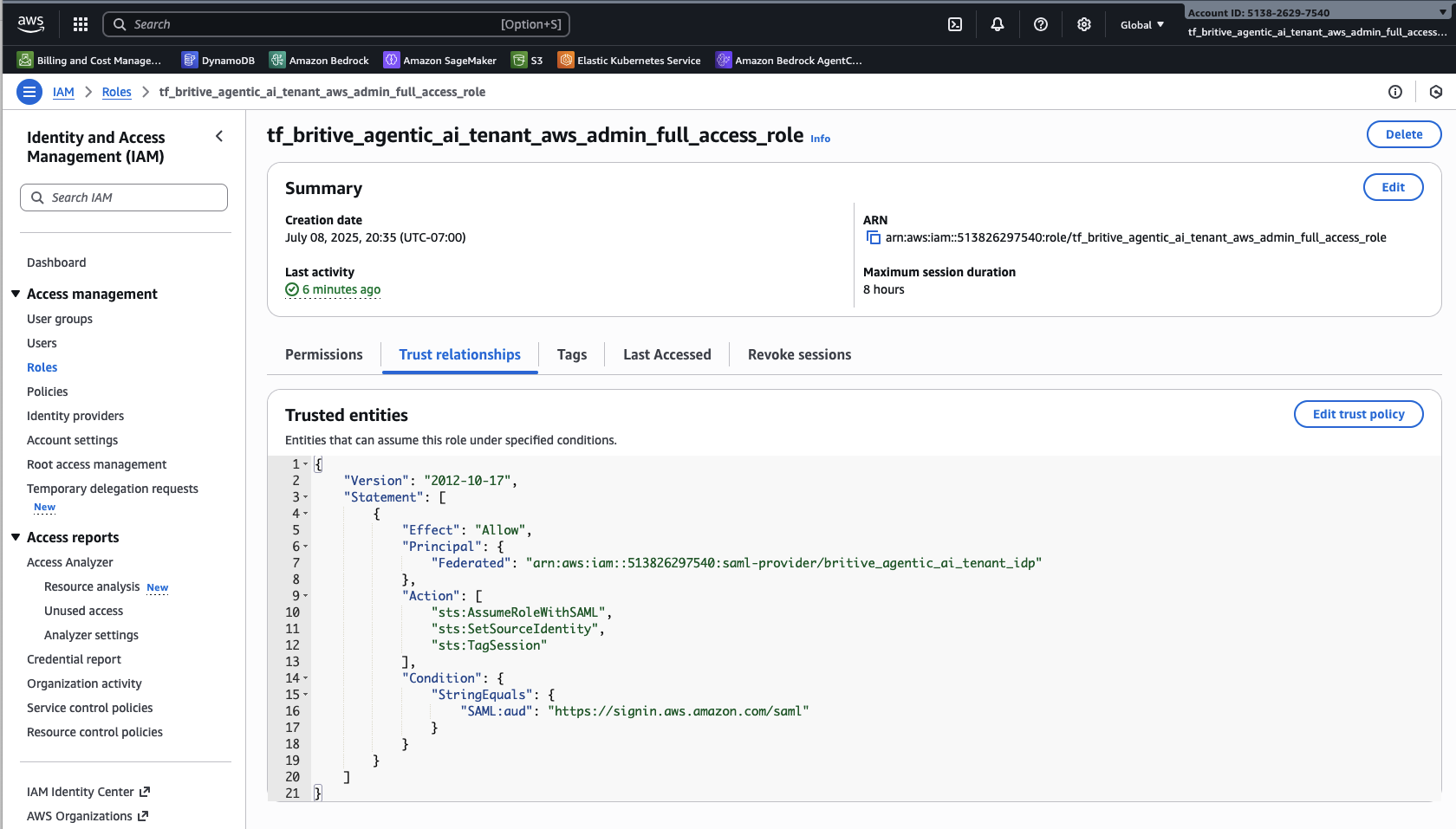Open the help question mark menu
The height and width of the screenshot is (829, 1456).
pos(1041,24)
